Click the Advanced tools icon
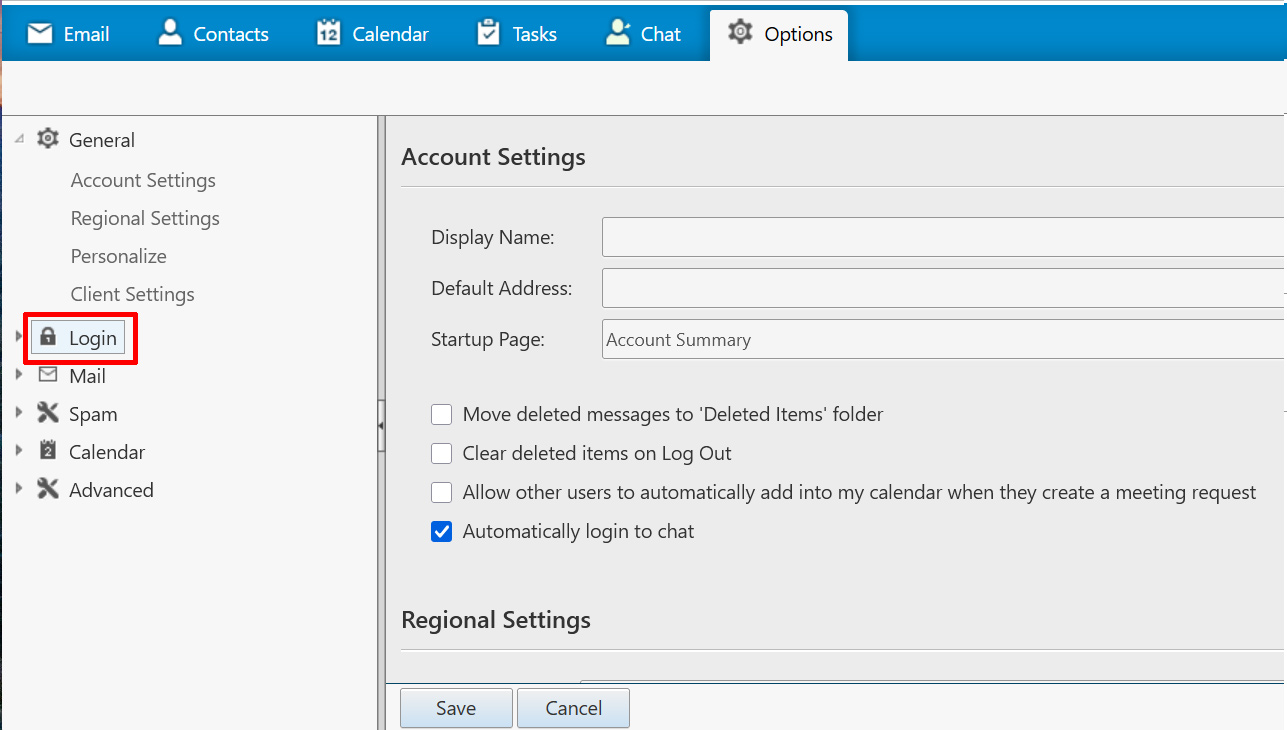The image size is (1287, 730). (48, 489)
